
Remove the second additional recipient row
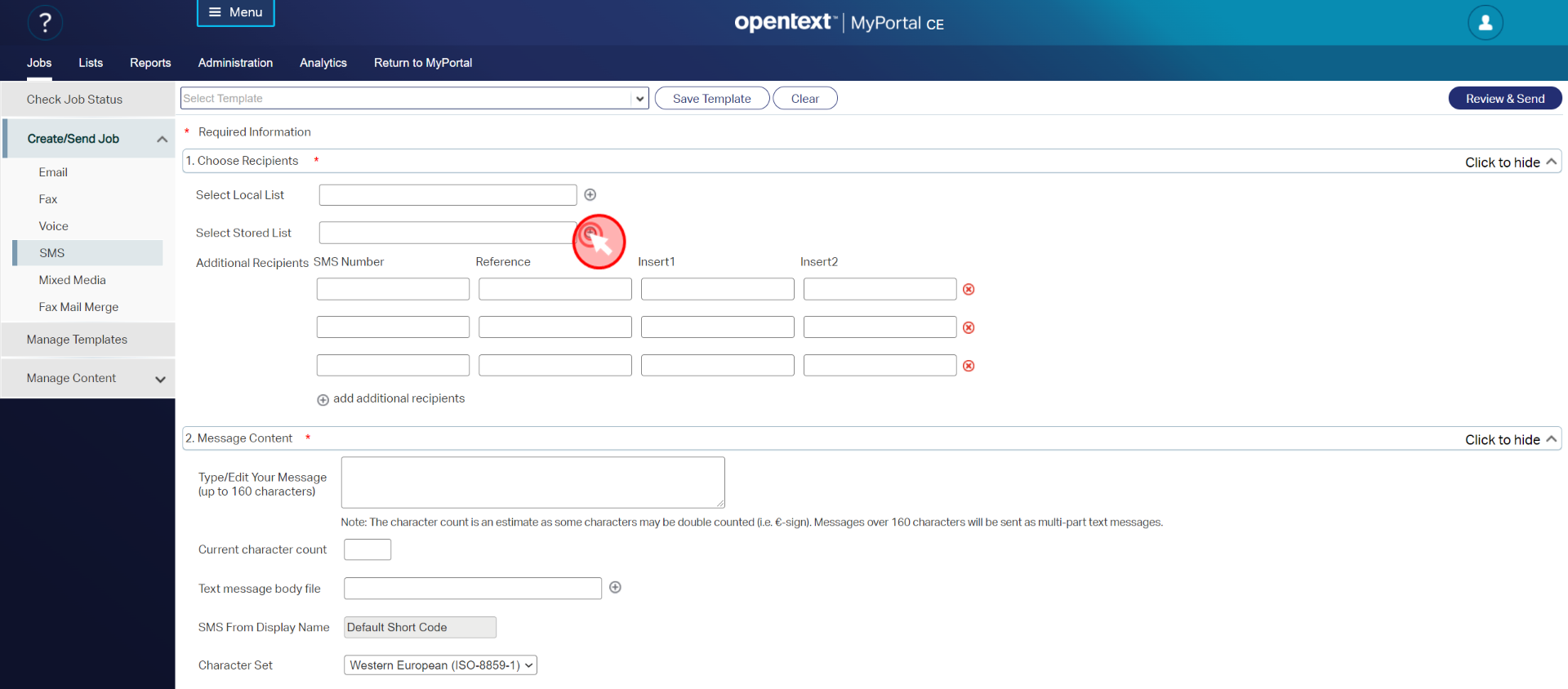[969, 328]
